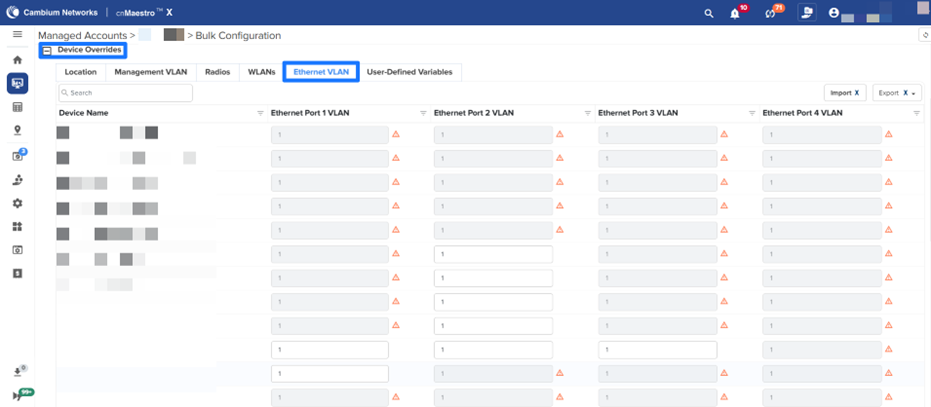Go to Home in the sidebar

17,60
